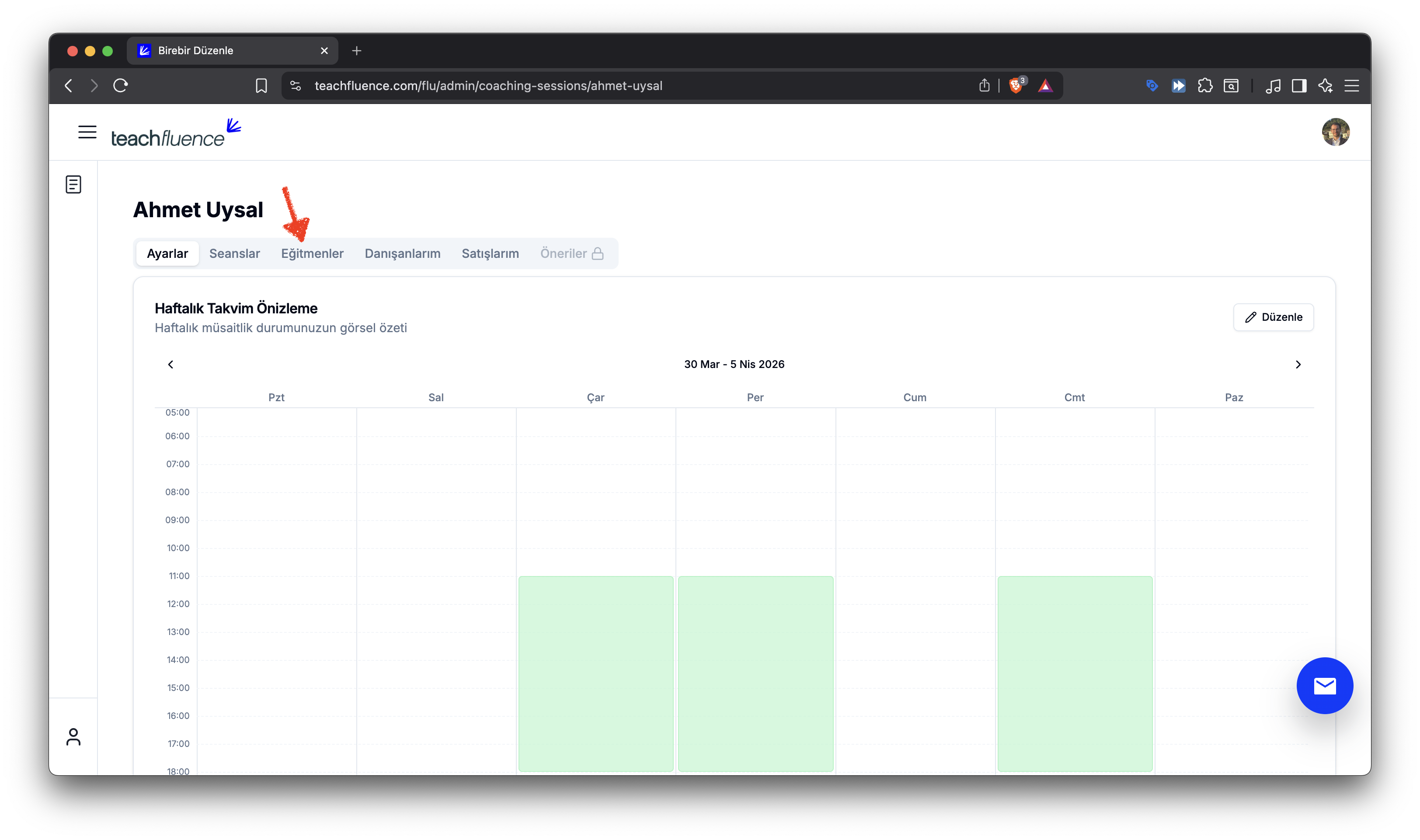Image resolution: width=1420 pixels, height=840 pixels.
Task: Go to next week in calendar
Action: click(x=1298, y=364)
